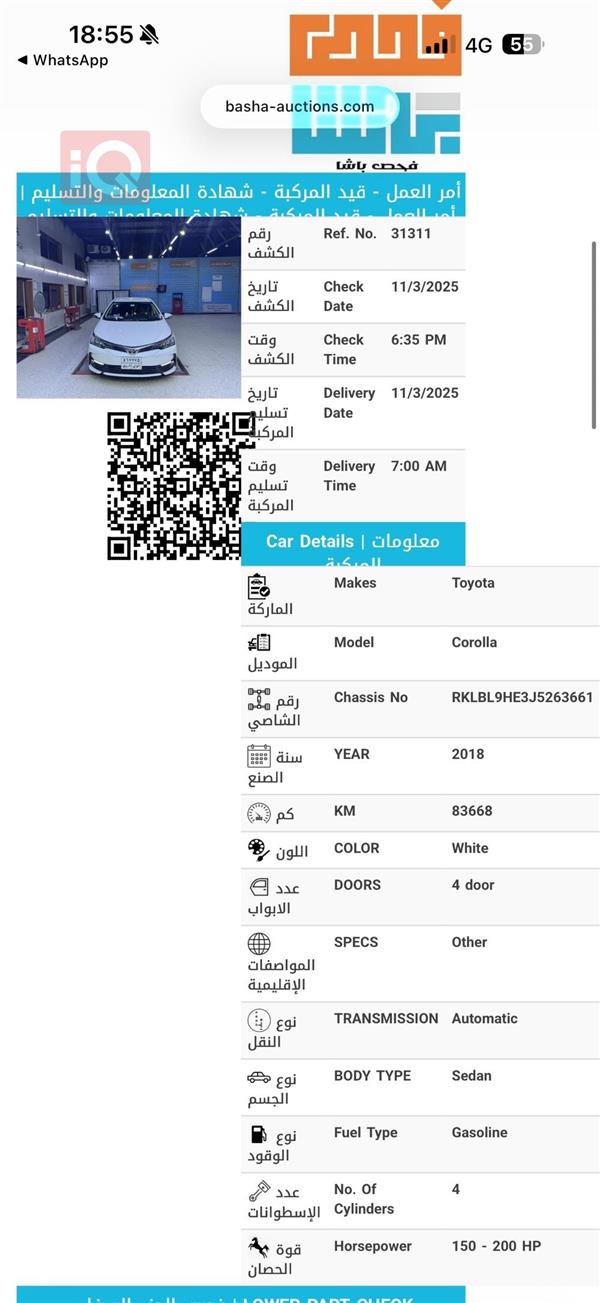Tap the KM speedometer icon
600x1303 pixels.
click(x=259, y=813)
